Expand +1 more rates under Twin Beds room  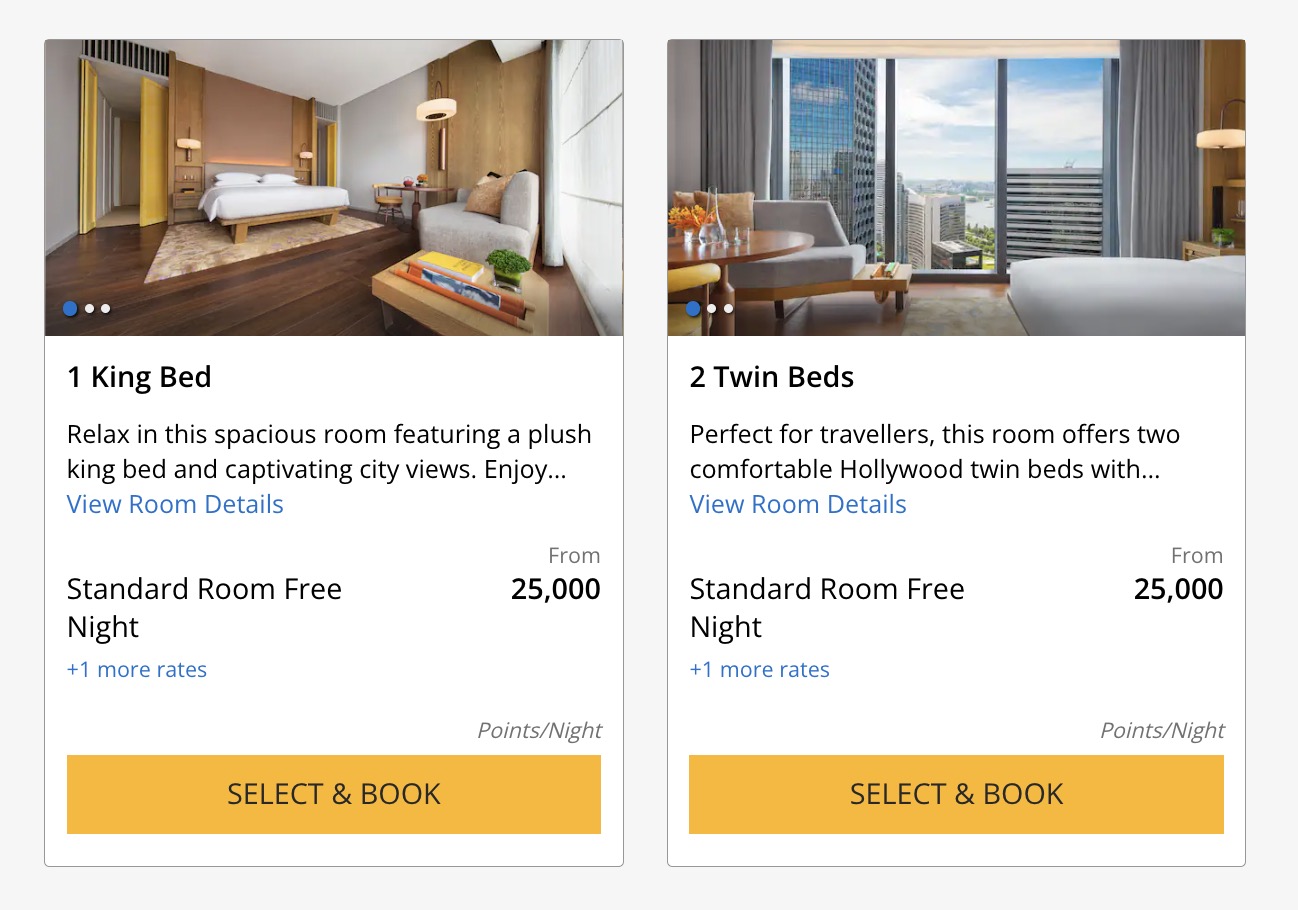pyautogui.click(x=759, y=669)
